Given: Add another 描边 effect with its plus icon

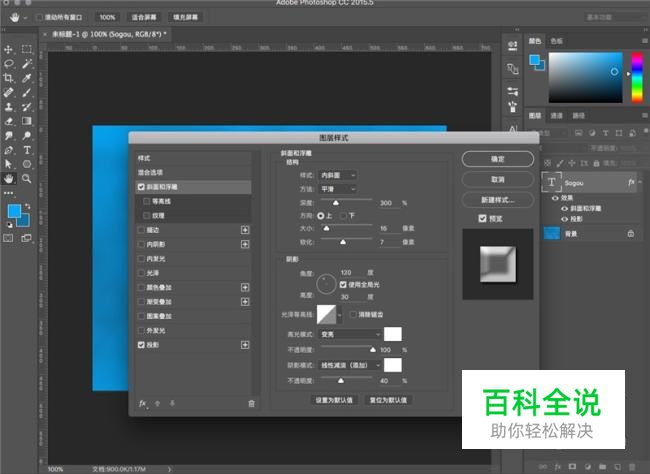Looking at the screenshot, I should 245,230.
